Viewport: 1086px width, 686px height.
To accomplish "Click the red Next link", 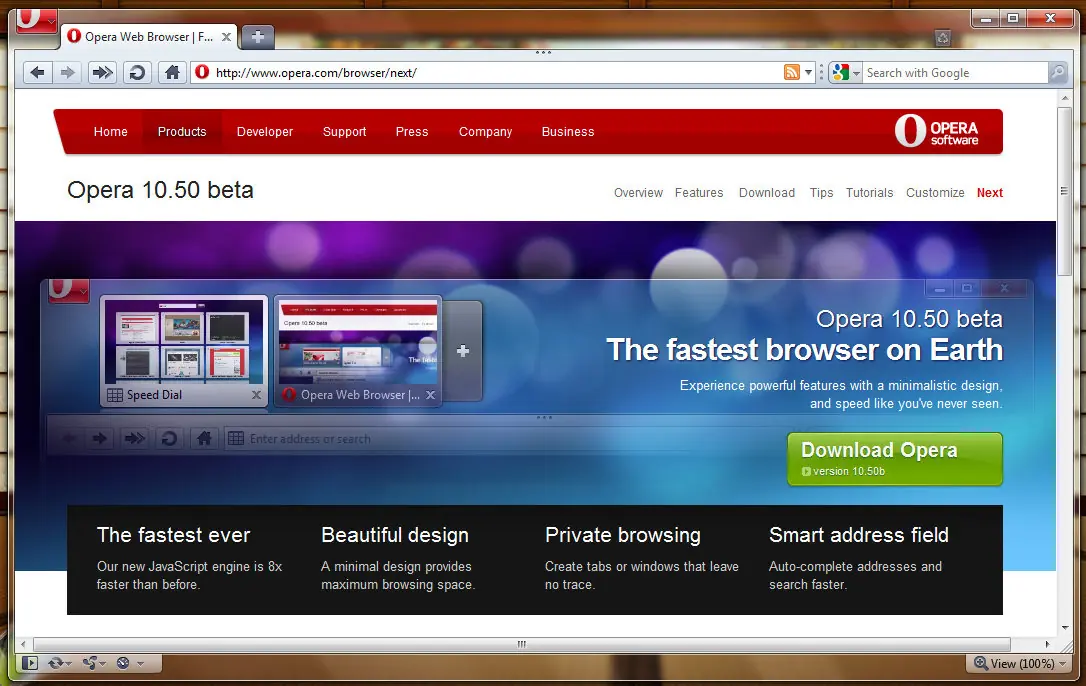I will pos(990,193).
